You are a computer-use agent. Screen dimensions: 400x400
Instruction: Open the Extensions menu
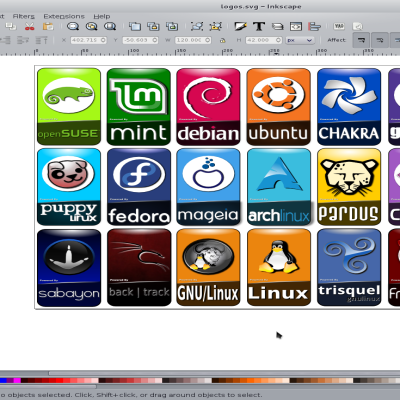pyautogui.click(x=64, y=16)
